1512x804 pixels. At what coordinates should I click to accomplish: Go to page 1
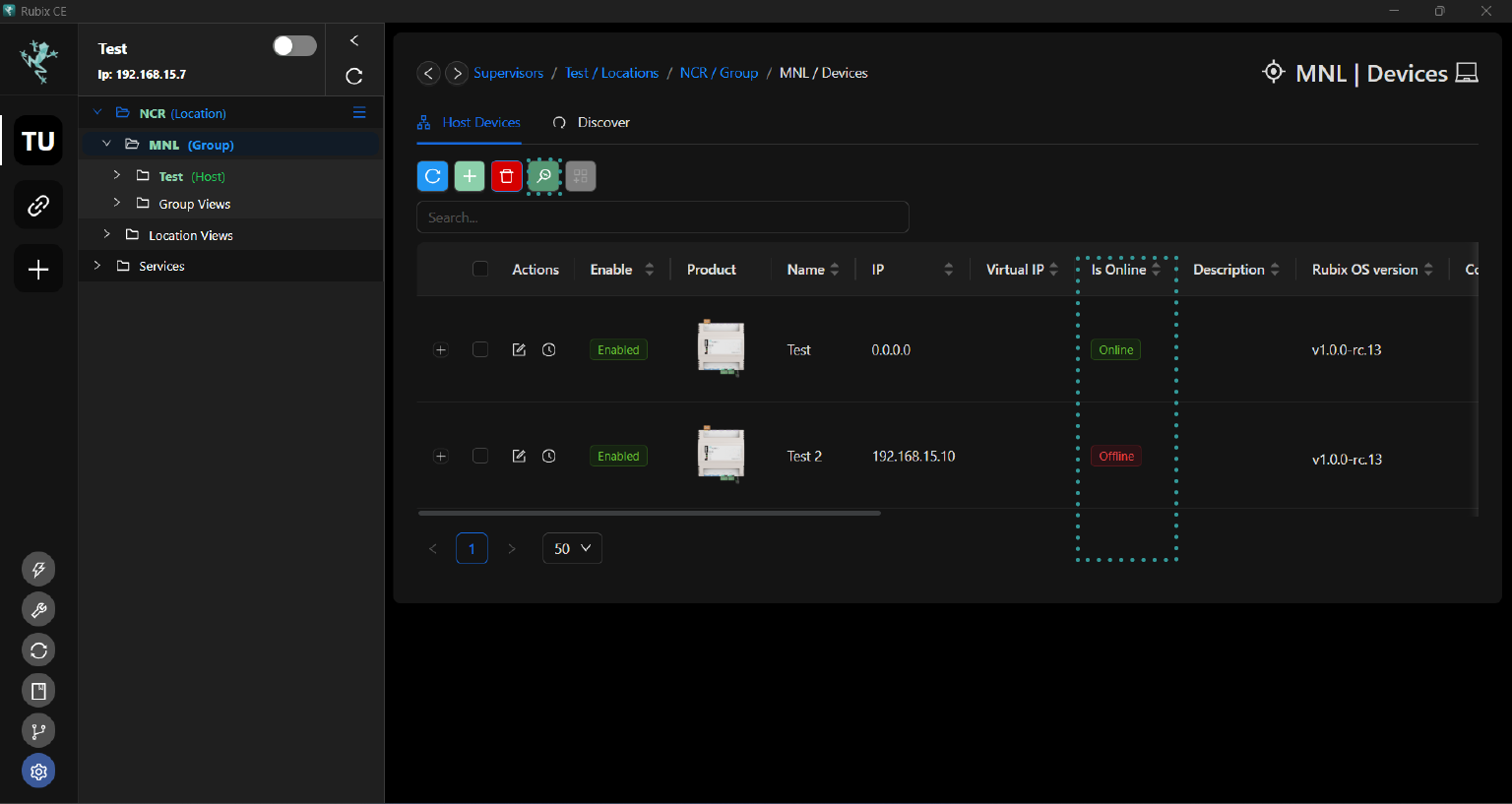pyautogui.click(x=472, y=548)
